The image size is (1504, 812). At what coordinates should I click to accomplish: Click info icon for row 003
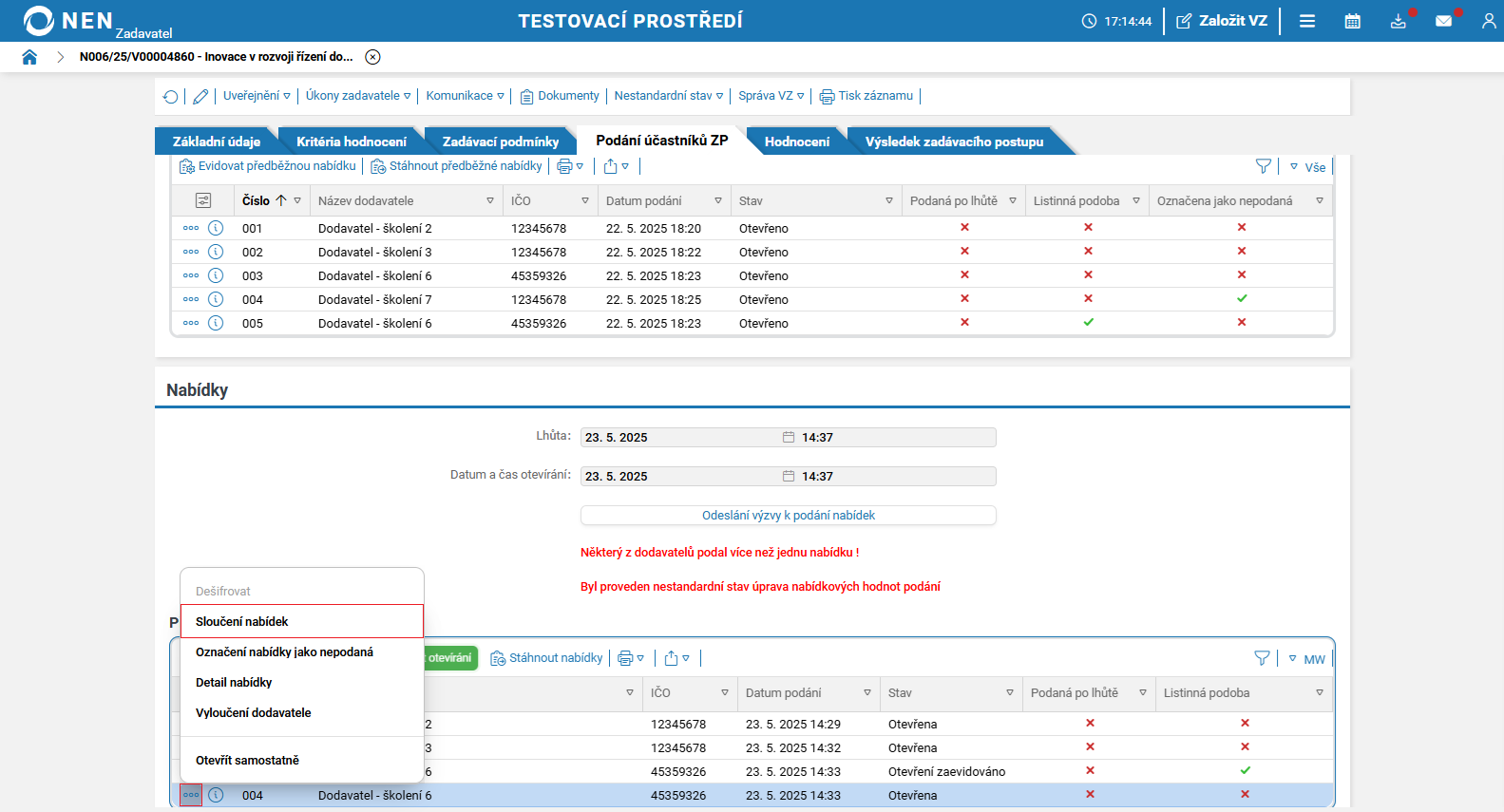point(216,275)
